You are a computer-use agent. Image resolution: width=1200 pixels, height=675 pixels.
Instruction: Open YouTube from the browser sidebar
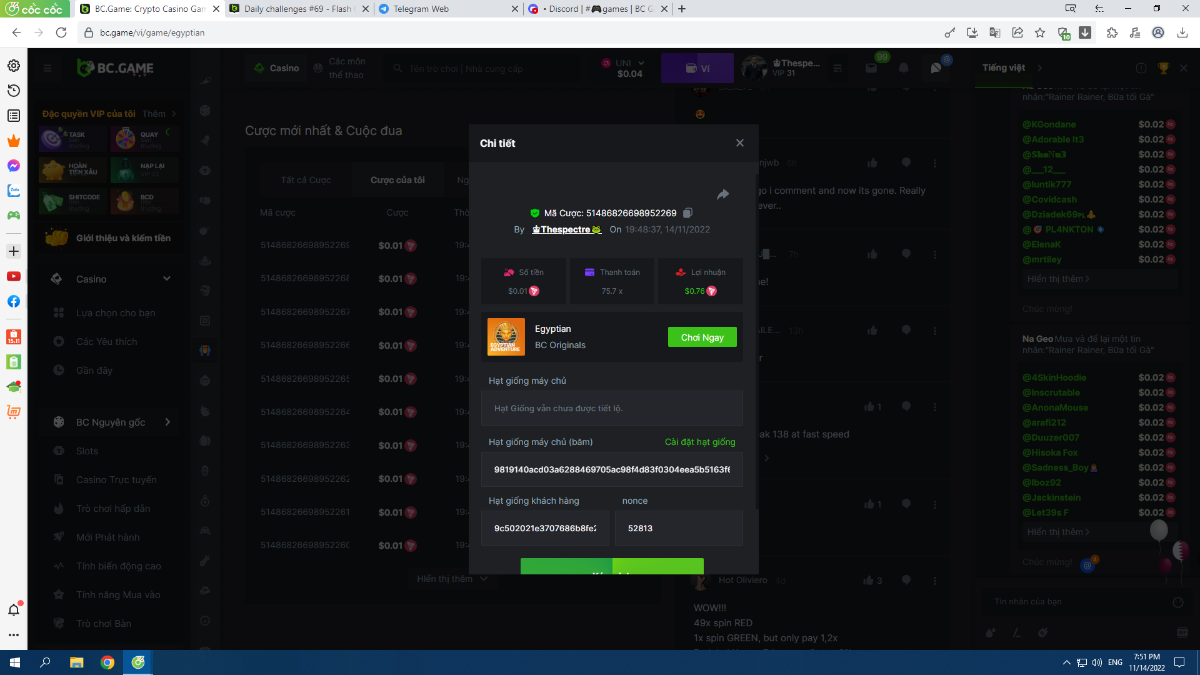point(14,276)
